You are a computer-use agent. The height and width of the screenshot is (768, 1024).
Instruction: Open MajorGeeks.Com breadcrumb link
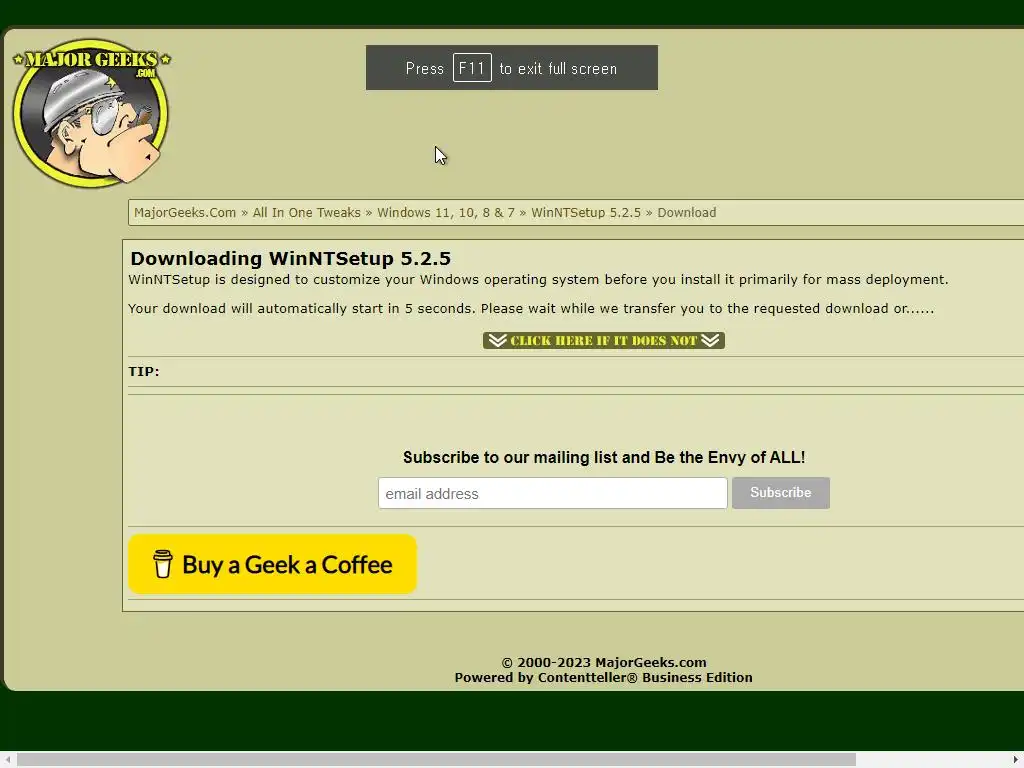pyautogui.click(x=185, y=213)
